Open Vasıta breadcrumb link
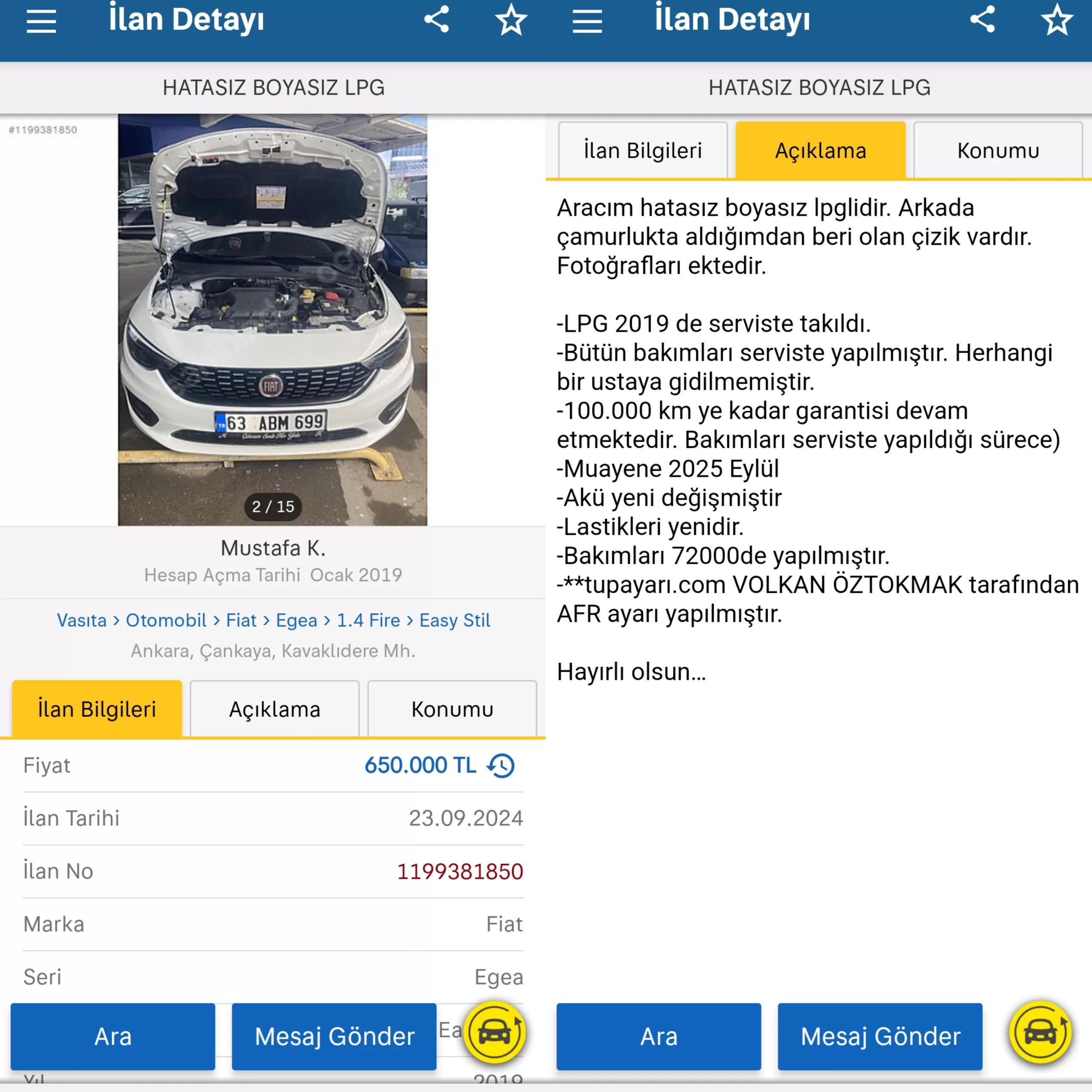 tap(82, 620)
